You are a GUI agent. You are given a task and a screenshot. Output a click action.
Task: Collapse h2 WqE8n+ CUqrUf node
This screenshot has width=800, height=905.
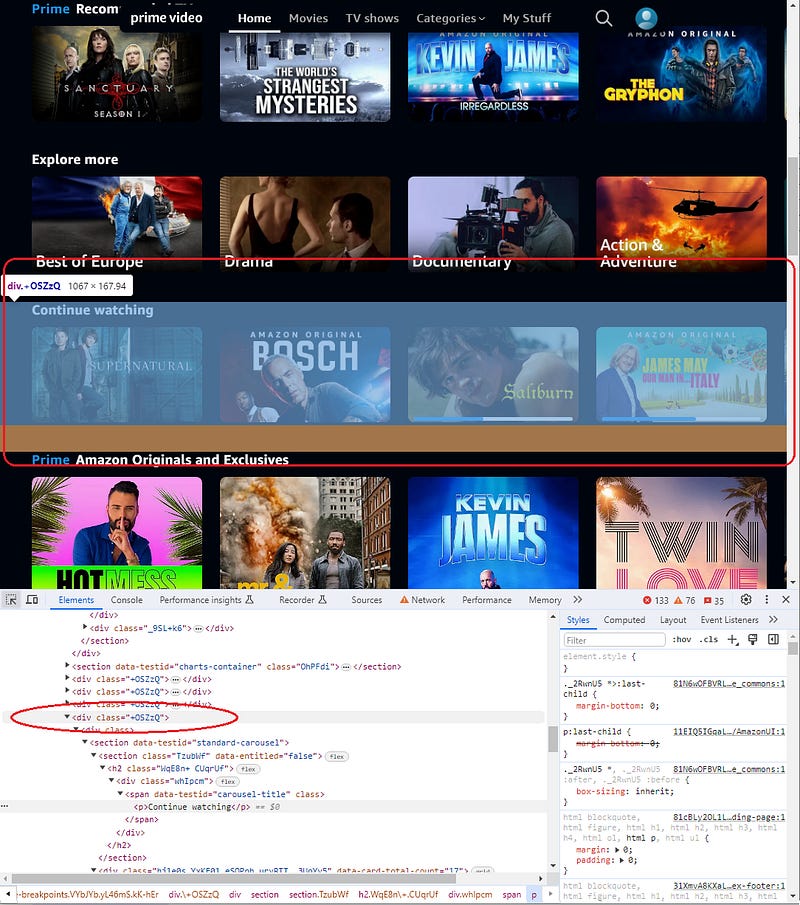click(102, 768)
